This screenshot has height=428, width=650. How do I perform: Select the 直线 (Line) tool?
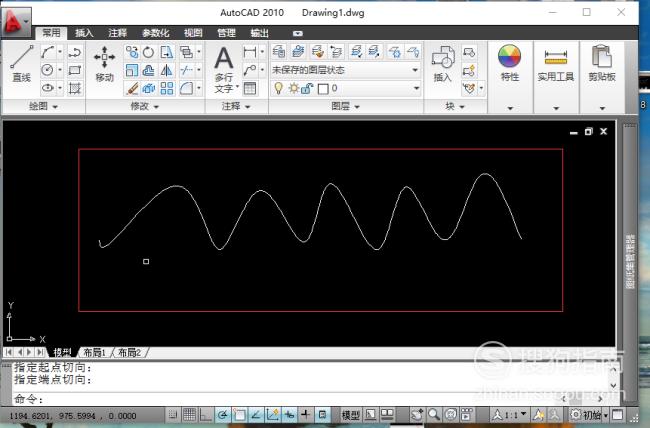coord(22,63)
